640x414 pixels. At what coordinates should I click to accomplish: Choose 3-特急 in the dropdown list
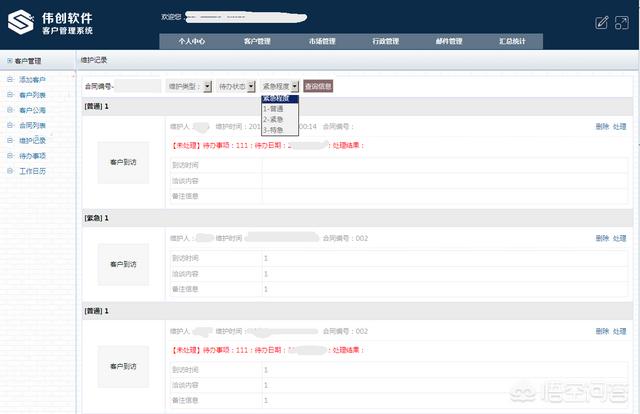274,130
